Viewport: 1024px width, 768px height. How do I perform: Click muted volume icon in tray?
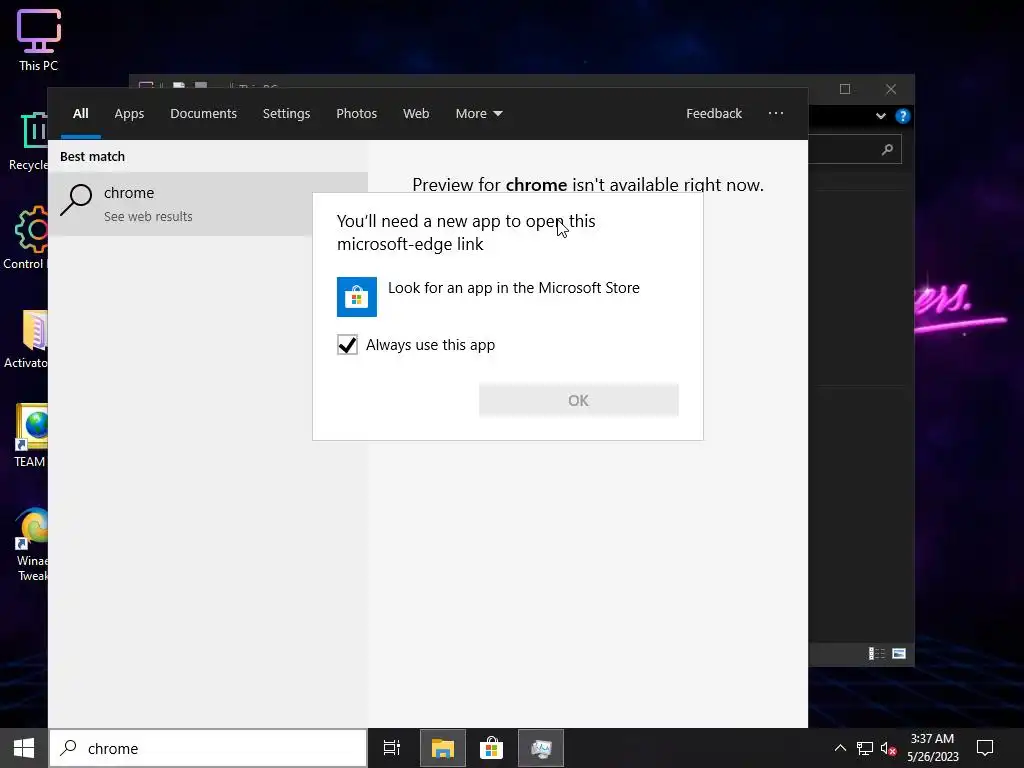pyautogui.click(x=888, y=748)
